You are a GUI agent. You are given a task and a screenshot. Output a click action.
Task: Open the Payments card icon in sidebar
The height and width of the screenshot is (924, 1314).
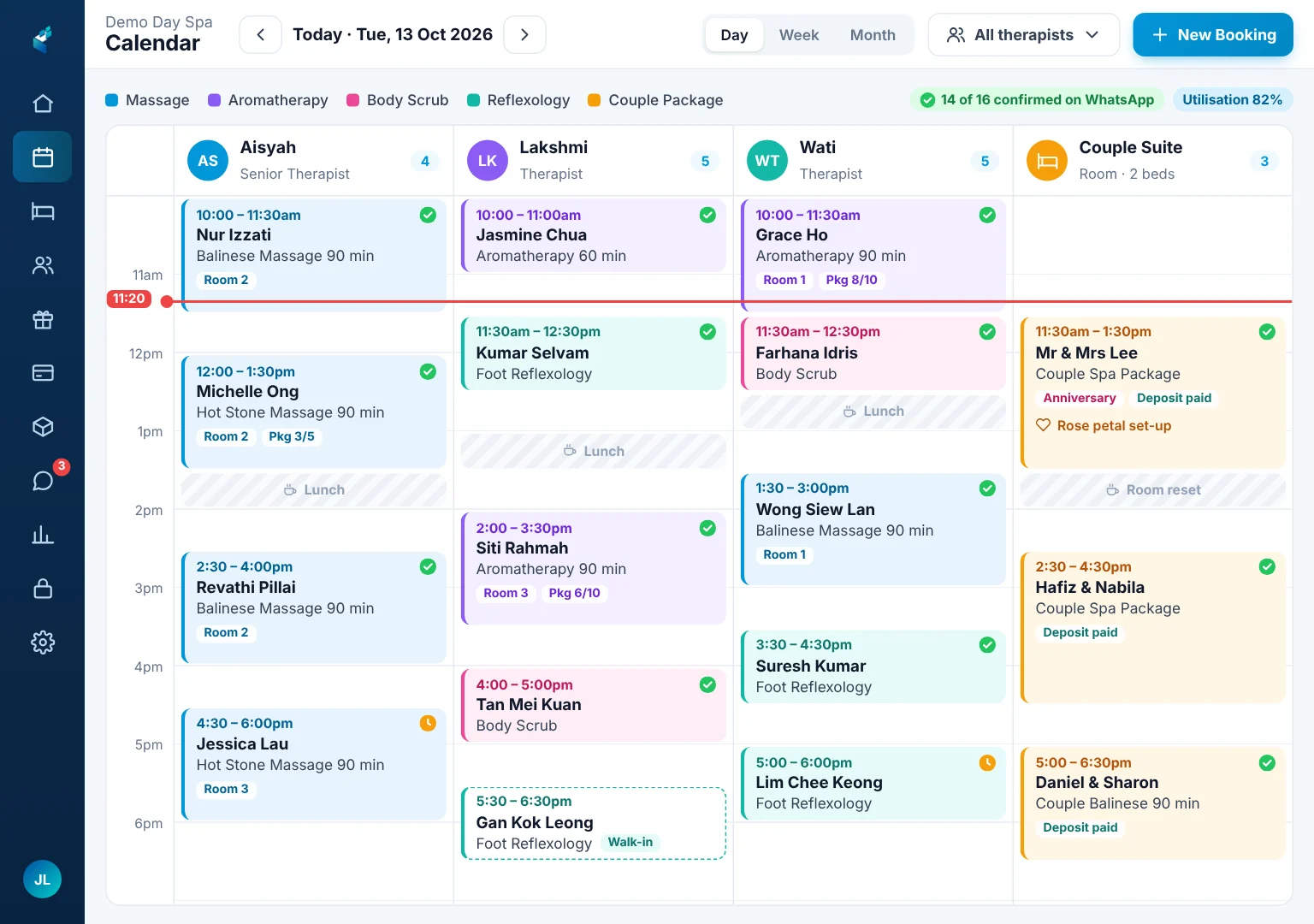43,373
